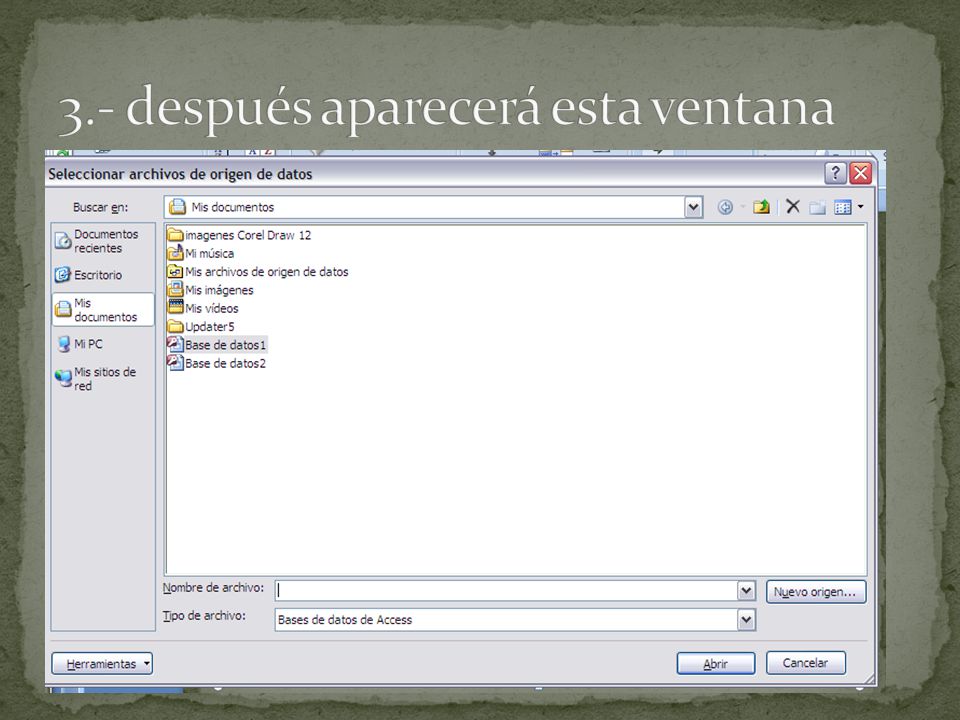960x720 pixels.
Task: Click the Updater5 folder icon
Action: (176, 326)
